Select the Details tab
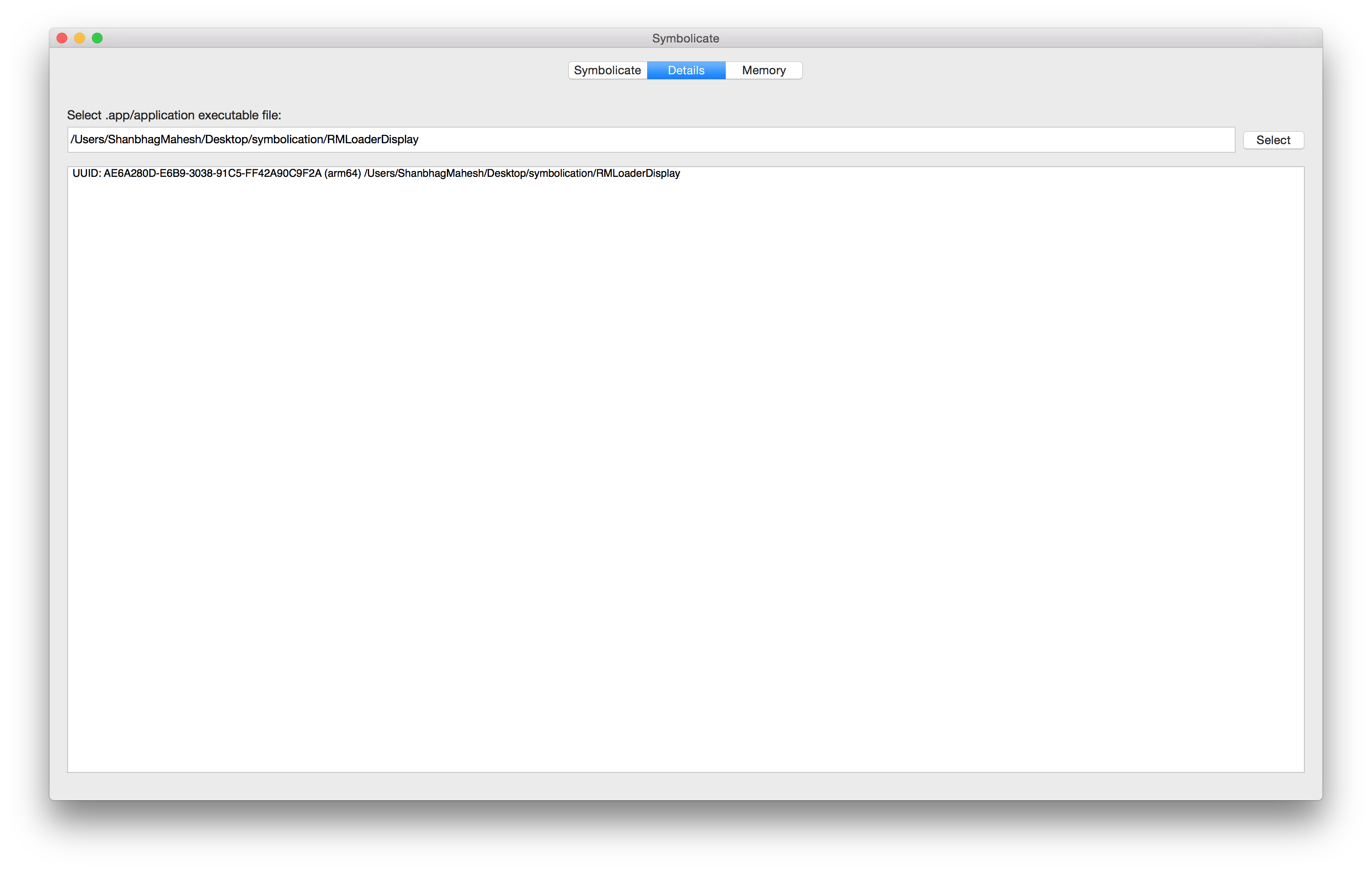Viewport: 1372px width, 871px height. click(x=686, y=70)
